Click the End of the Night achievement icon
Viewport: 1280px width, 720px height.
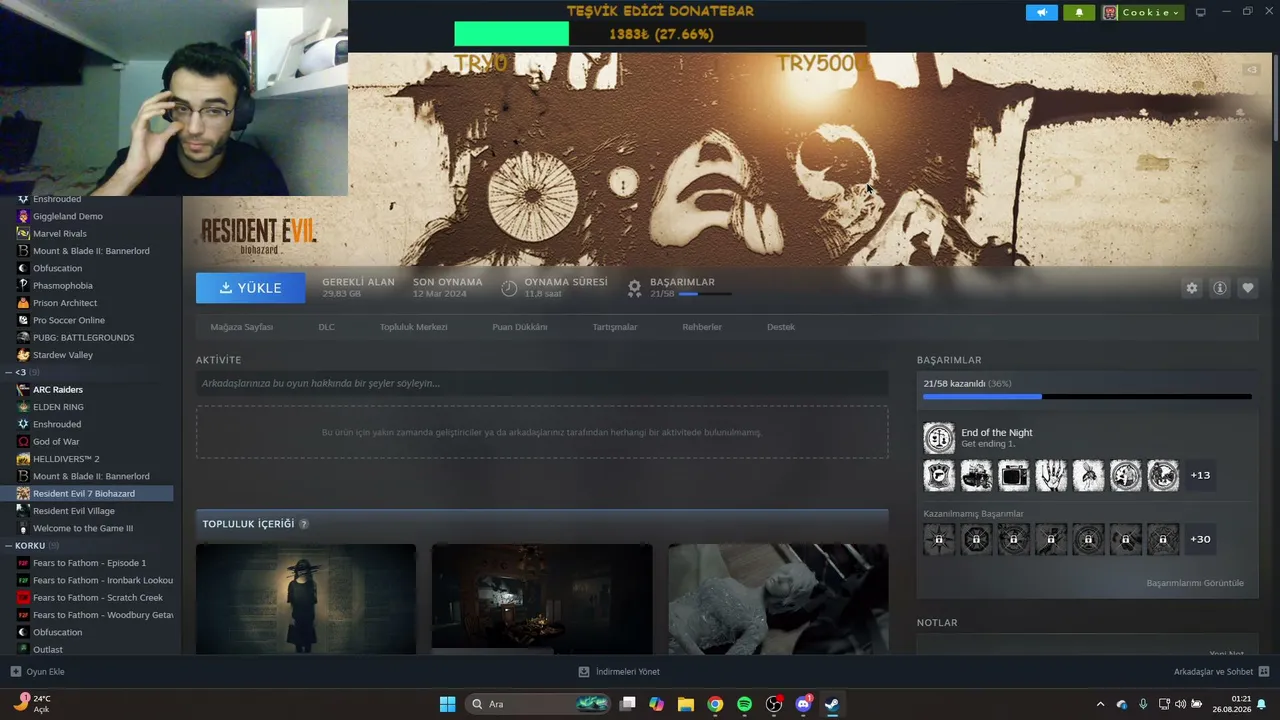[x=939, y=438]
